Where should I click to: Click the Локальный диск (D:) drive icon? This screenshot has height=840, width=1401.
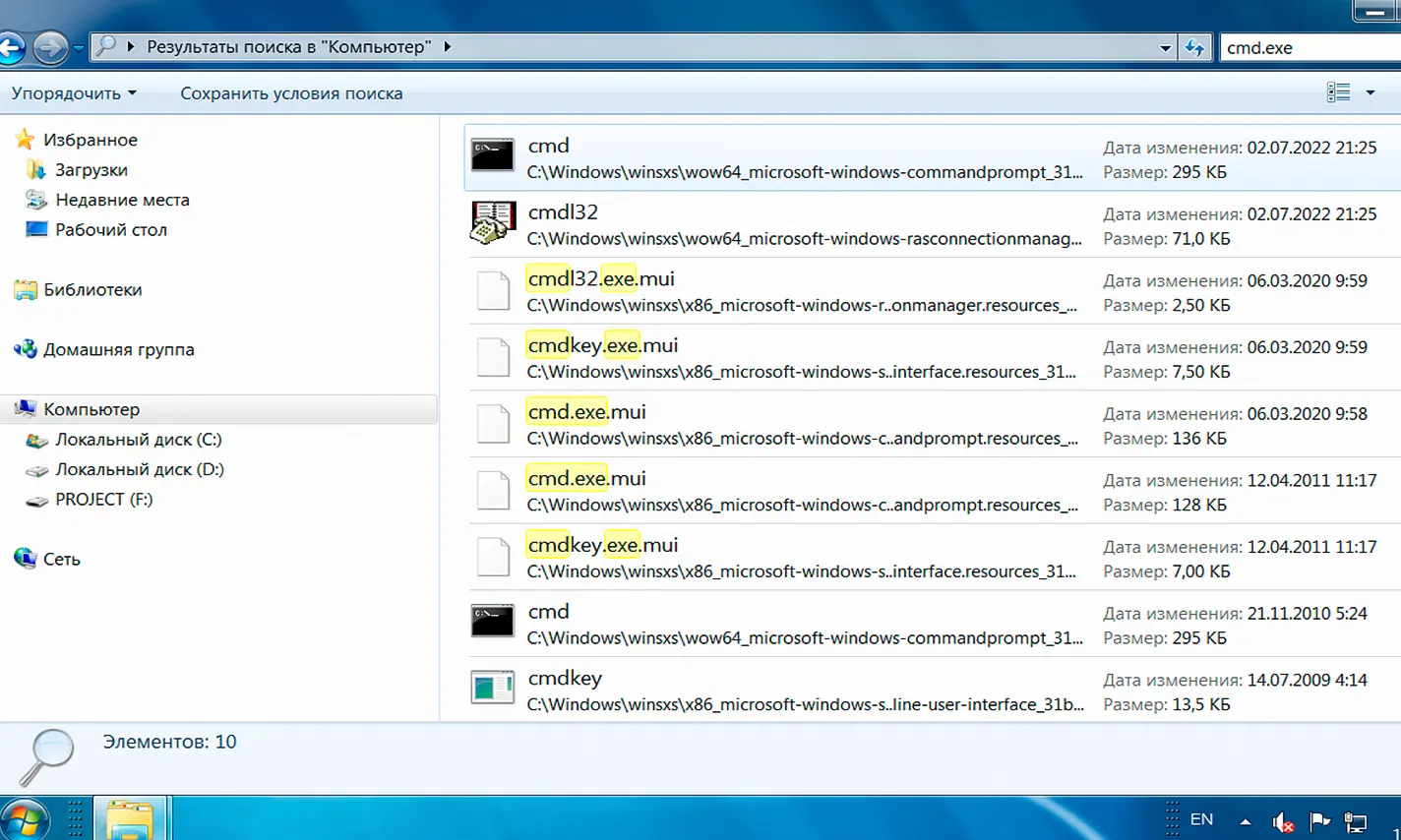pyautogui.click(x=36, y=470)
